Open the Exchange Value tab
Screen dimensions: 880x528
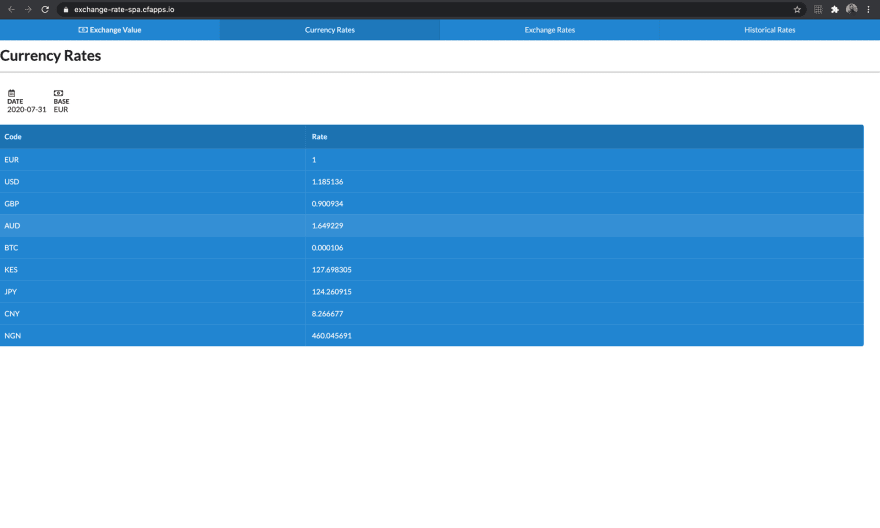coord(110,30)
